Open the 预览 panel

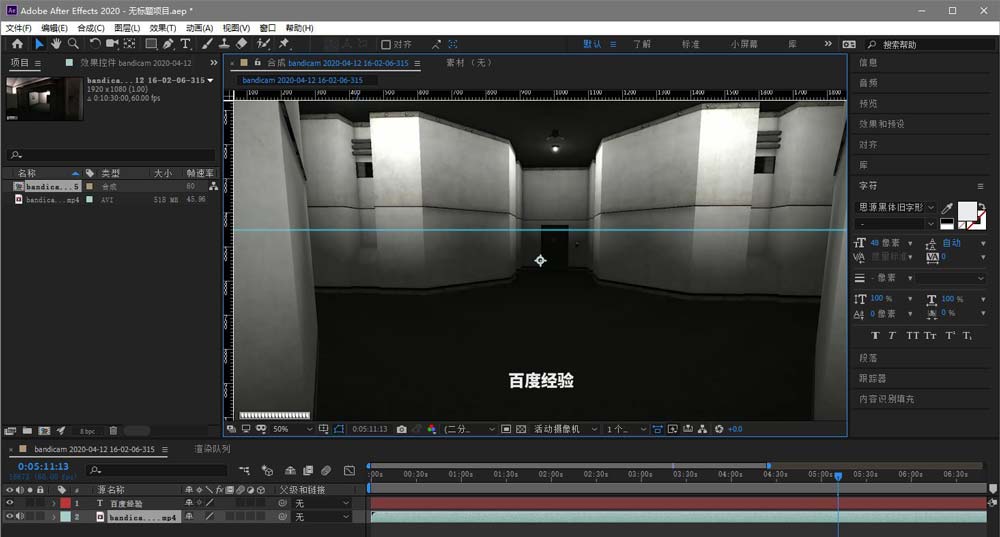coord(868,103)
